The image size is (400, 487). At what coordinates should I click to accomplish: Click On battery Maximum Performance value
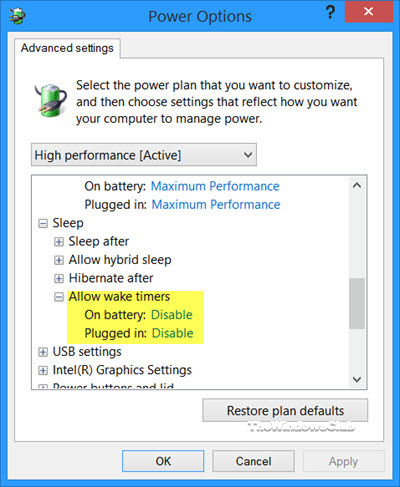[215, 186]
